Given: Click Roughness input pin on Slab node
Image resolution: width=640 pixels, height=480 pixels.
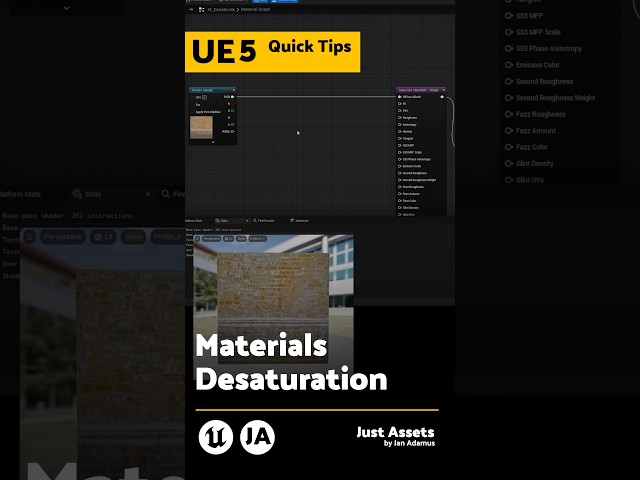Looking at the screenshot, I should click(x=400, y=118).
